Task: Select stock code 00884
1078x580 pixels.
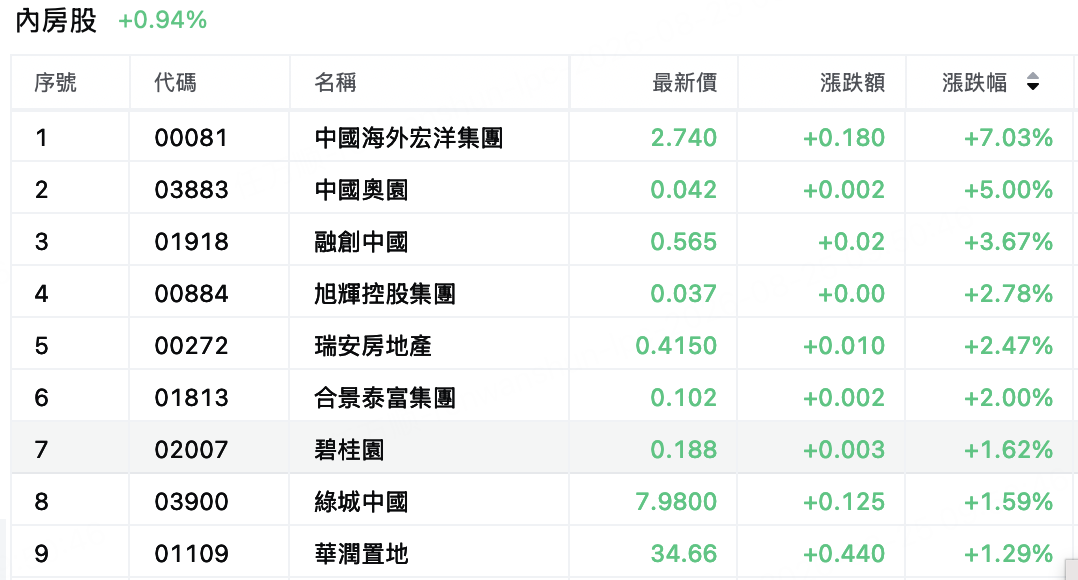Action: point(191,294)
